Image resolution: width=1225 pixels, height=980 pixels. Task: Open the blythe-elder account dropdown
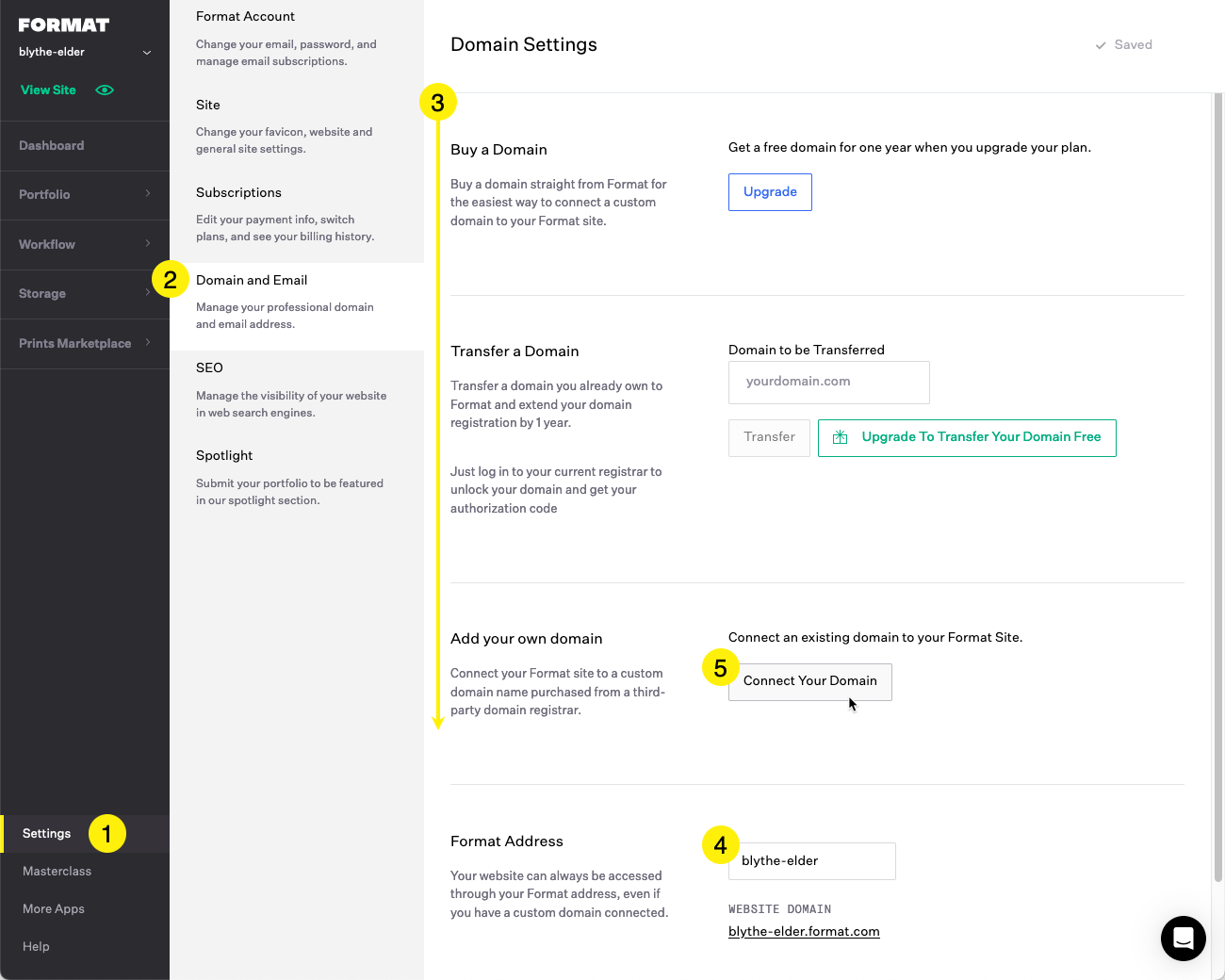coord(146,53)
